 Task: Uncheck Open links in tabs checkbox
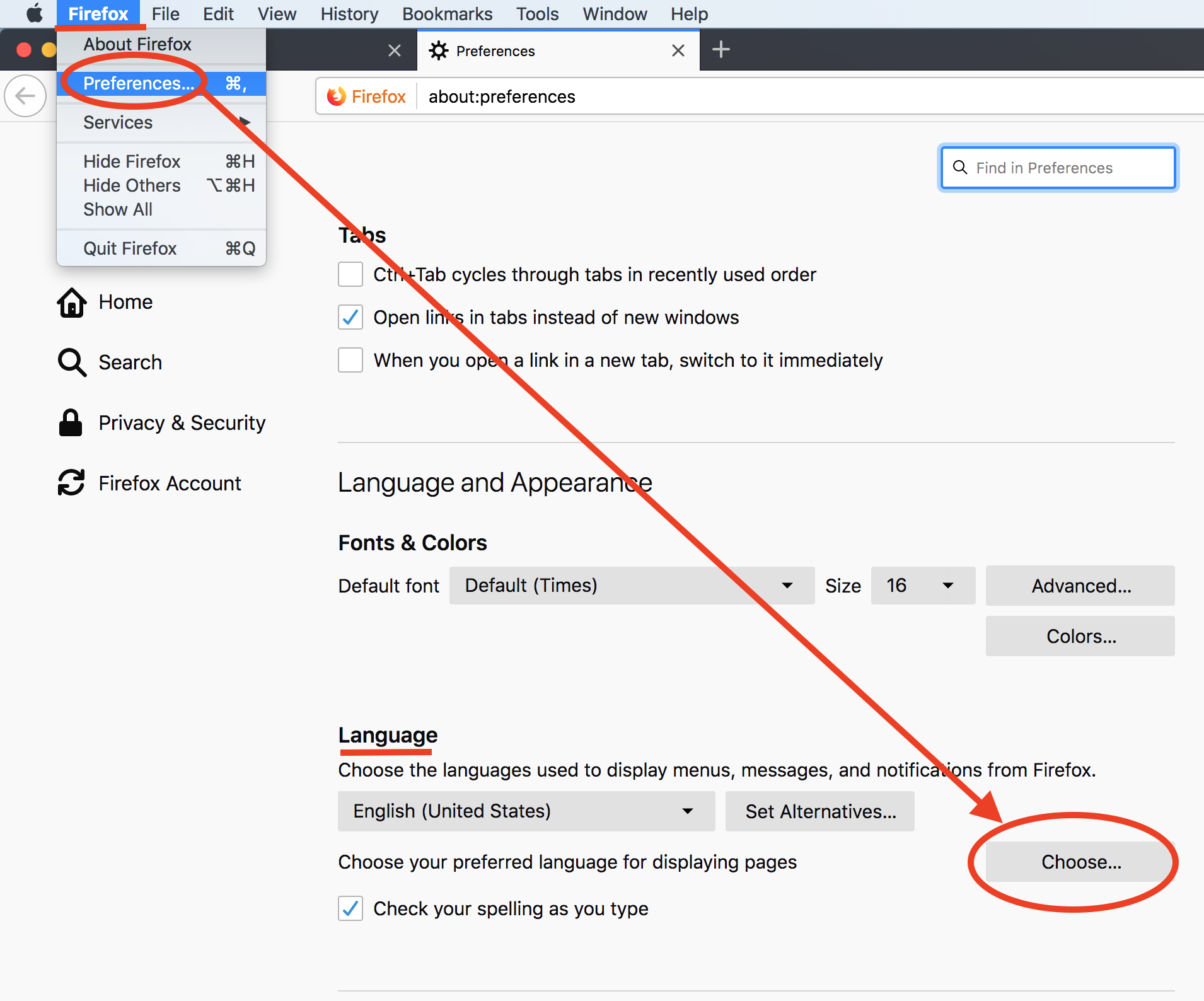(x=350, y=317)
